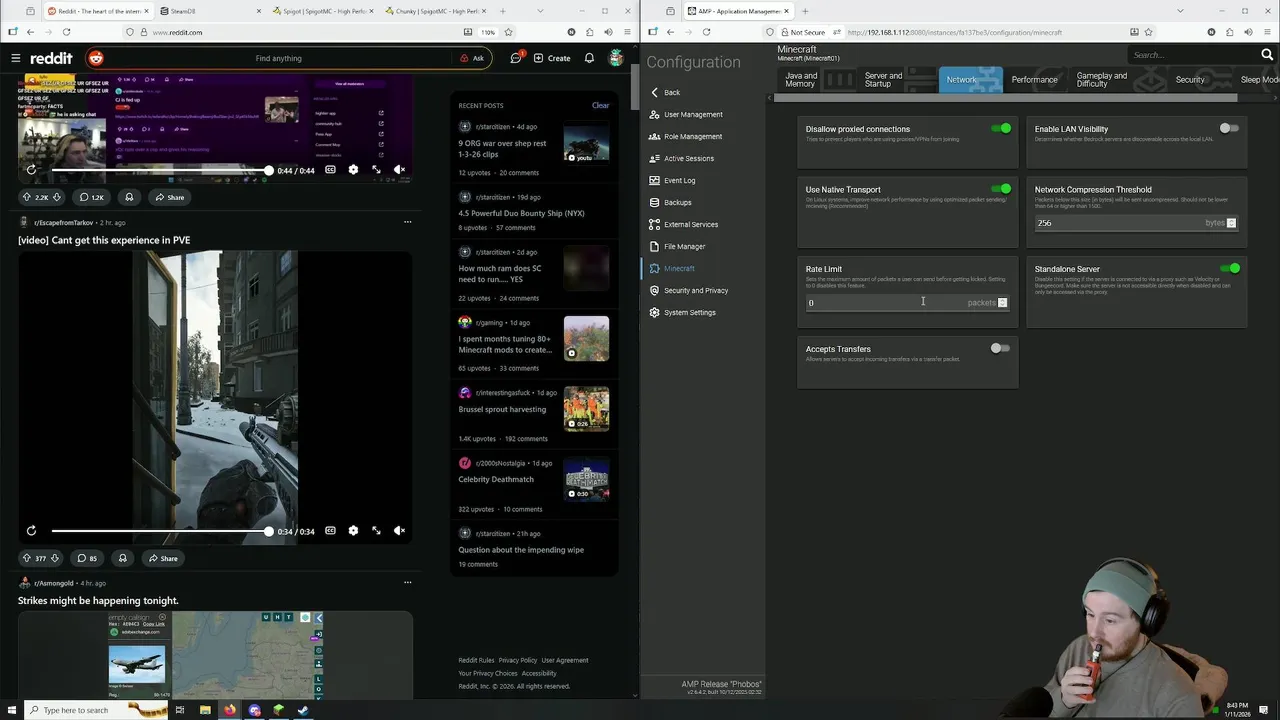
Task: Open the Reddit user avatar menu
Action: coord(617,58)
